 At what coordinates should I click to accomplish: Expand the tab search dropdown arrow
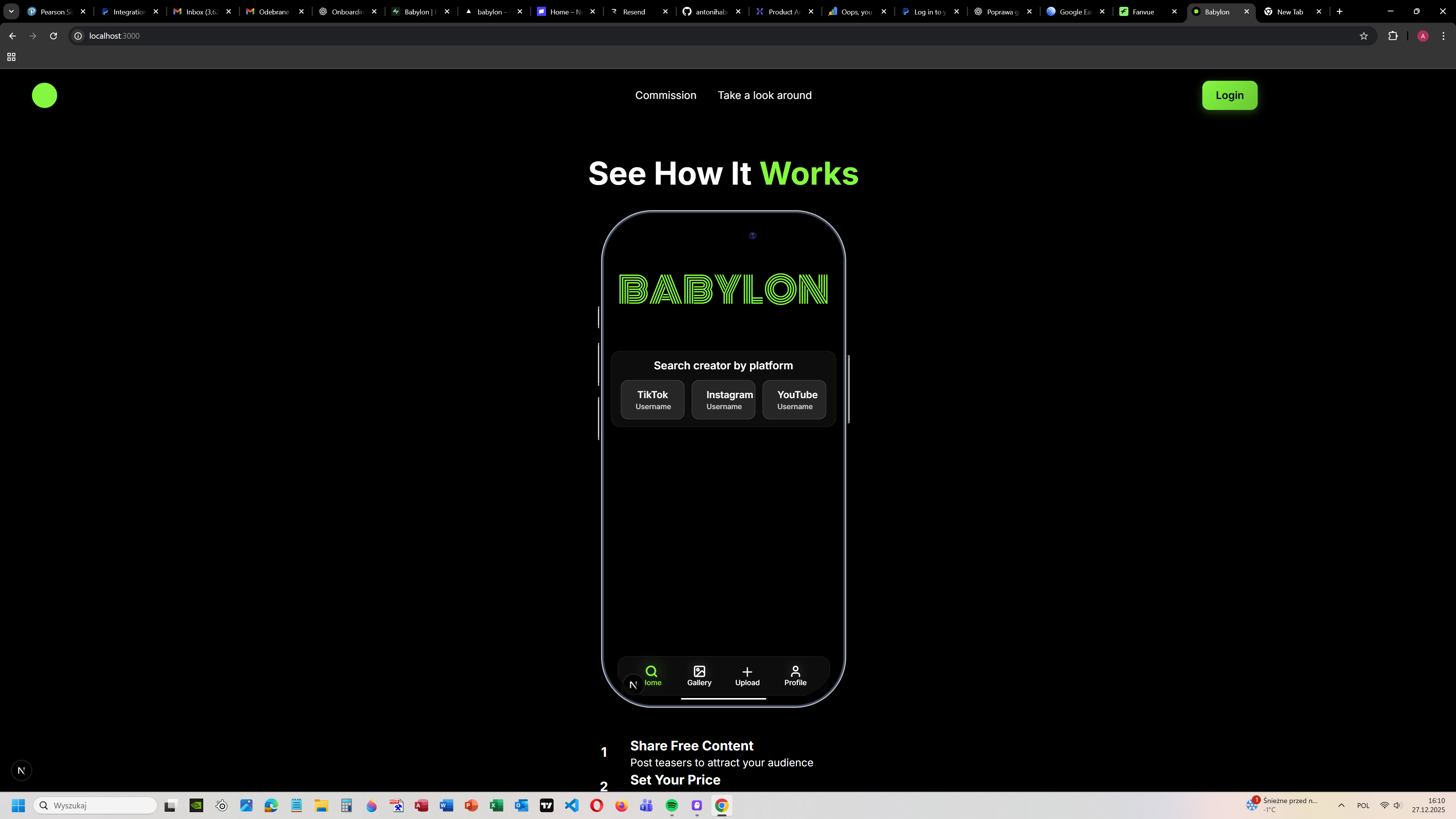11,11
